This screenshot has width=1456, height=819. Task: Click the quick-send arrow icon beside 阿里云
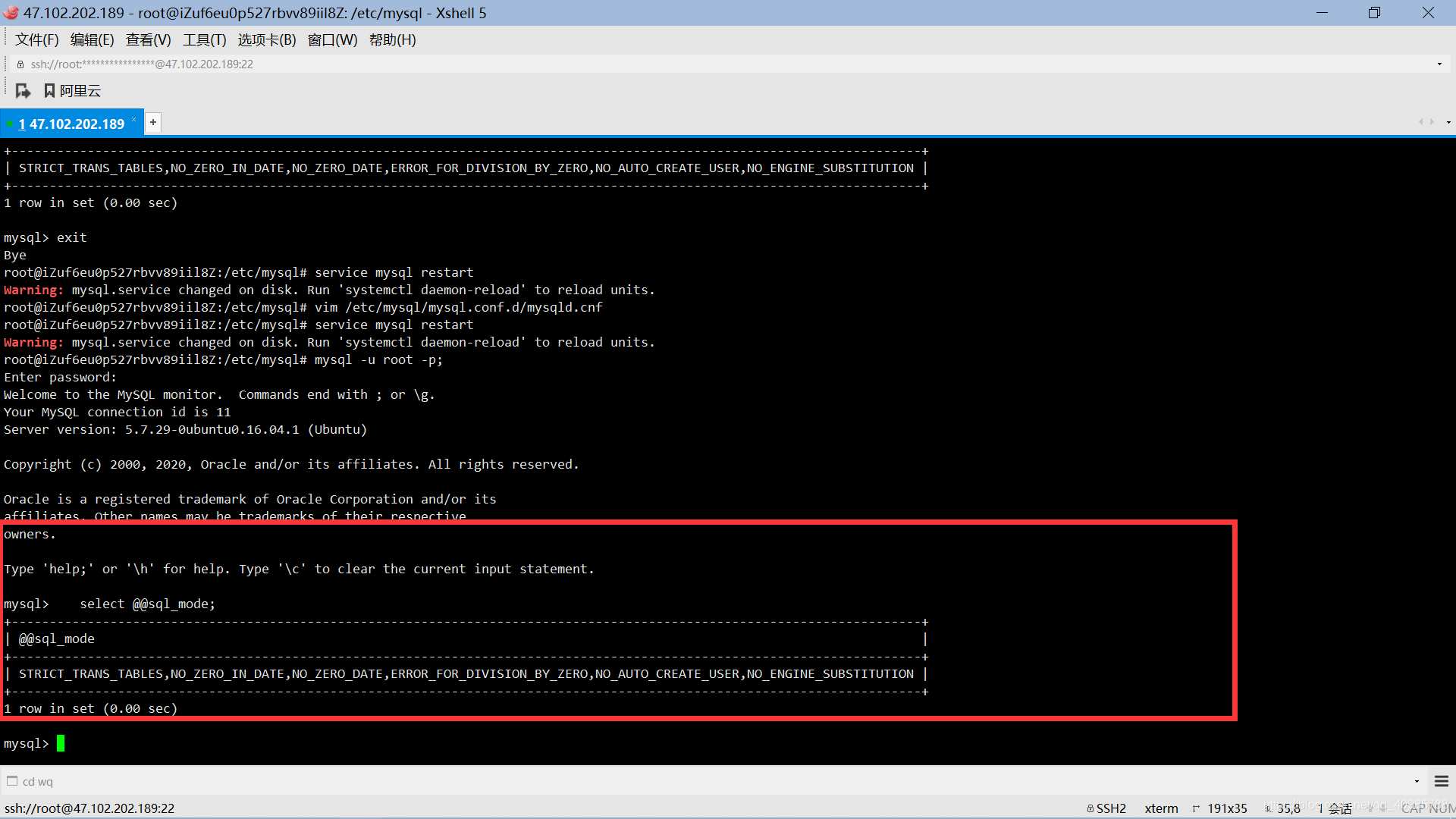(23, 91)
